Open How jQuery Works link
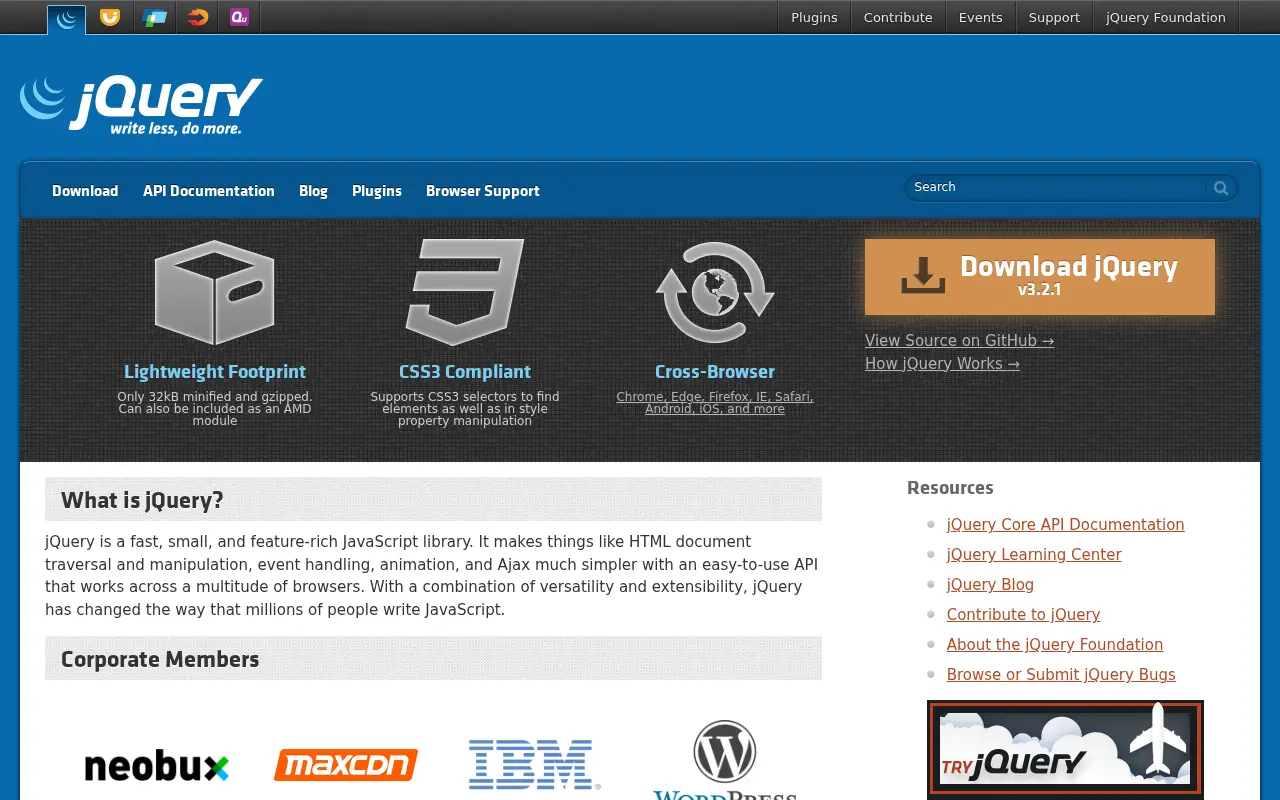Screen dimensions: 1280x800 tap(942, 364)
